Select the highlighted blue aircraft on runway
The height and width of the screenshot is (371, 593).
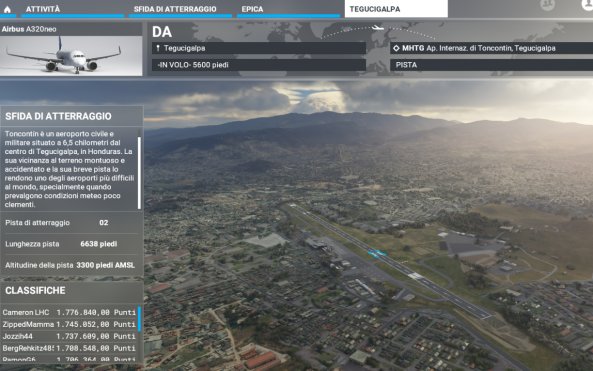point(377,254)
